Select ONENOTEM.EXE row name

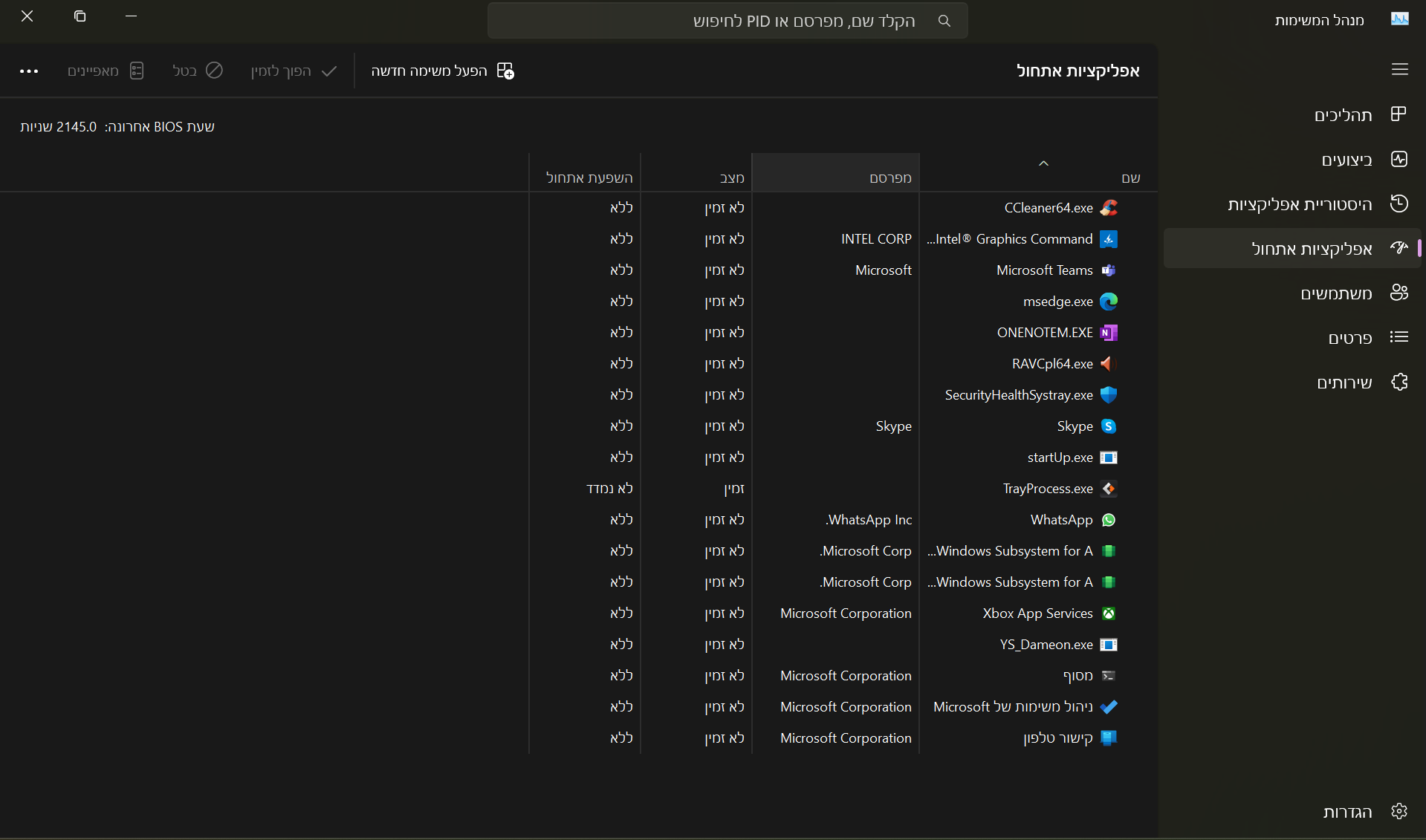[1045, 333]
